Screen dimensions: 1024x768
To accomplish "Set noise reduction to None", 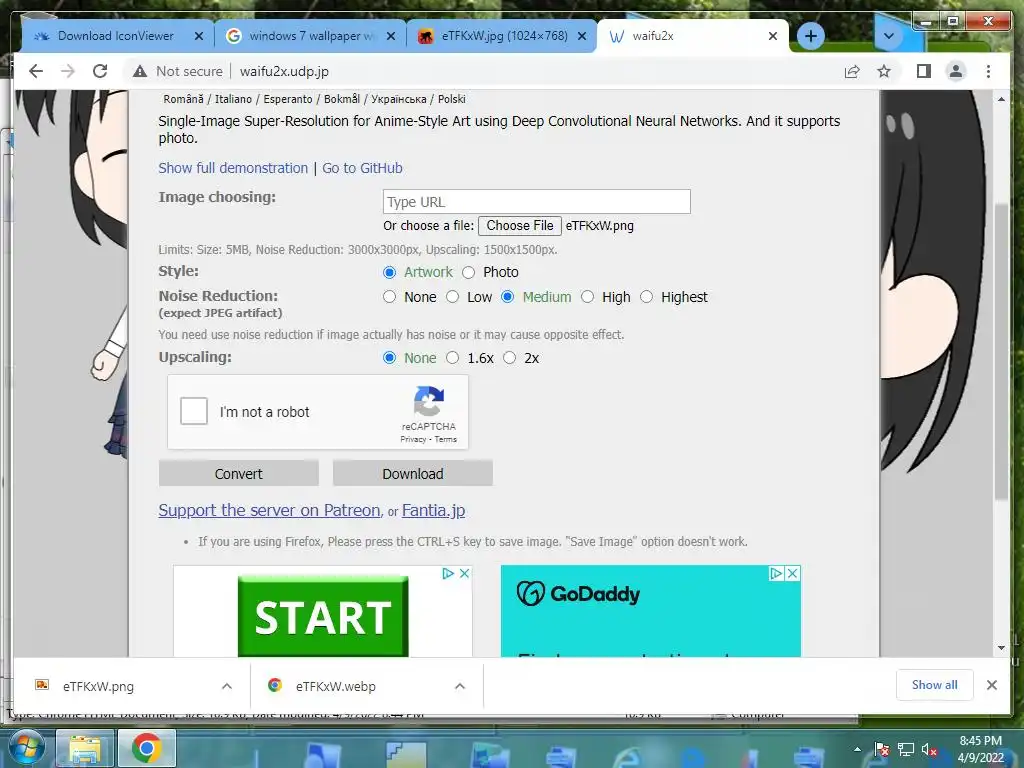I will pos(389,297).
